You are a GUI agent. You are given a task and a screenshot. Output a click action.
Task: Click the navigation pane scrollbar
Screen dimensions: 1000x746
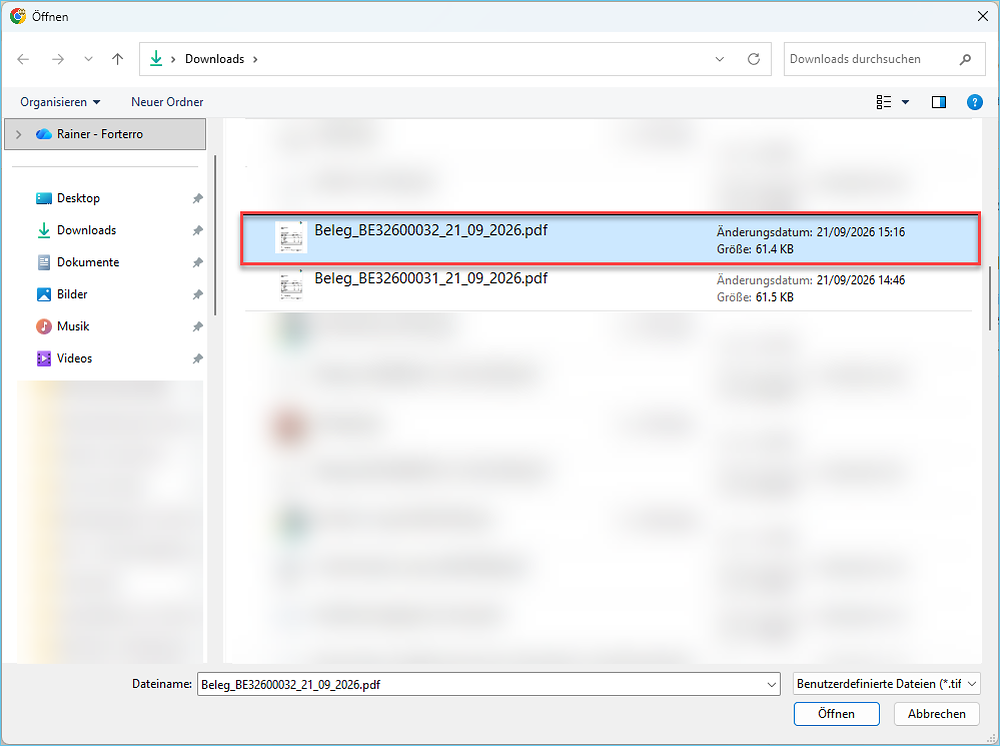point(215,235)
